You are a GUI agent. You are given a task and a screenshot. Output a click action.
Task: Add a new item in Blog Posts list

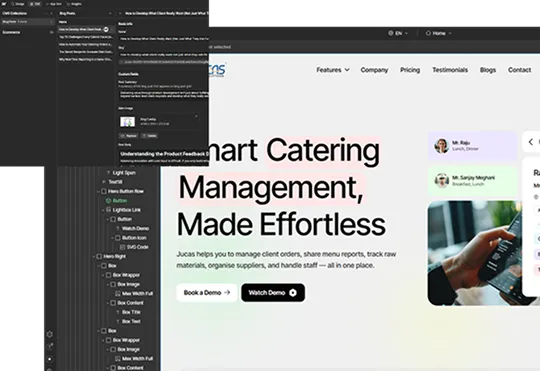[x=110, y=13]
